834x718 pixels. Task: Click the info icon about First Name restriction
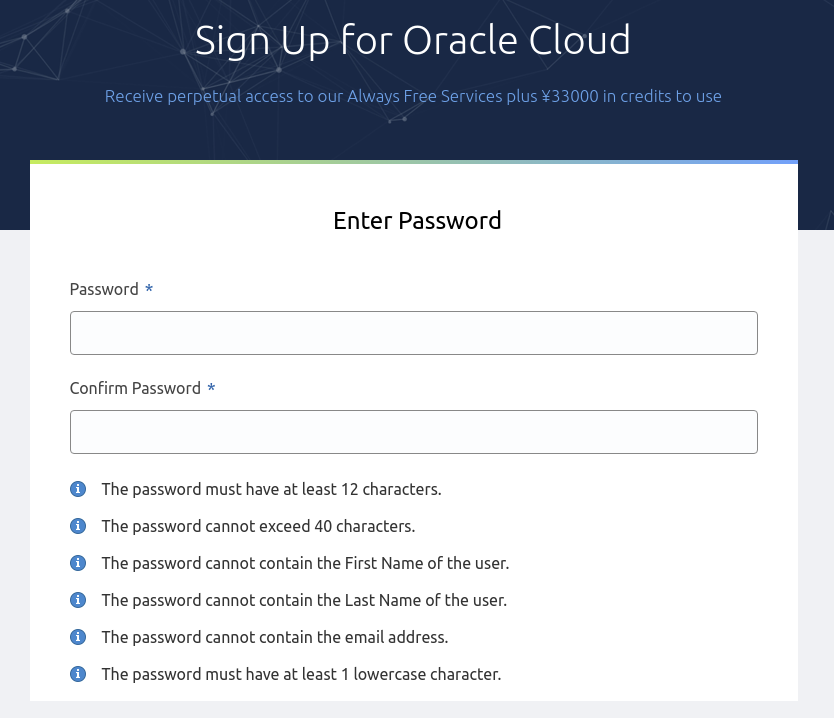(x=78, y=563)
